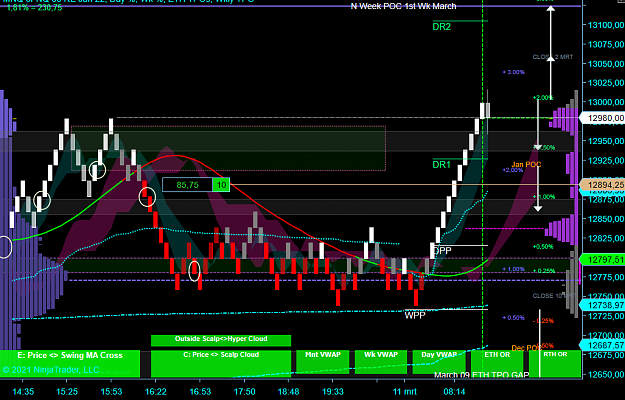
Task: Select the Wk VWAP green box
Action: pos(381,362)
